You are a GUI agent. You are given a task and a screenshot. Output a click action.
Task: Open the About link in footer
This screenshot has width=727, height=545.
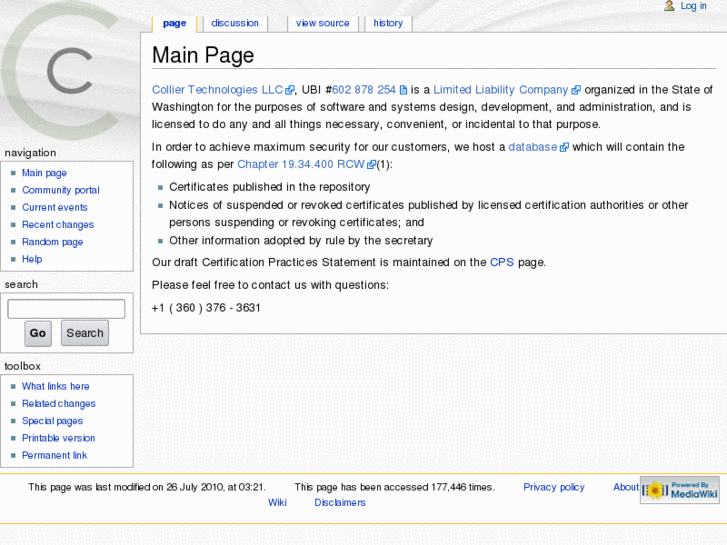[x=625, y=487]
